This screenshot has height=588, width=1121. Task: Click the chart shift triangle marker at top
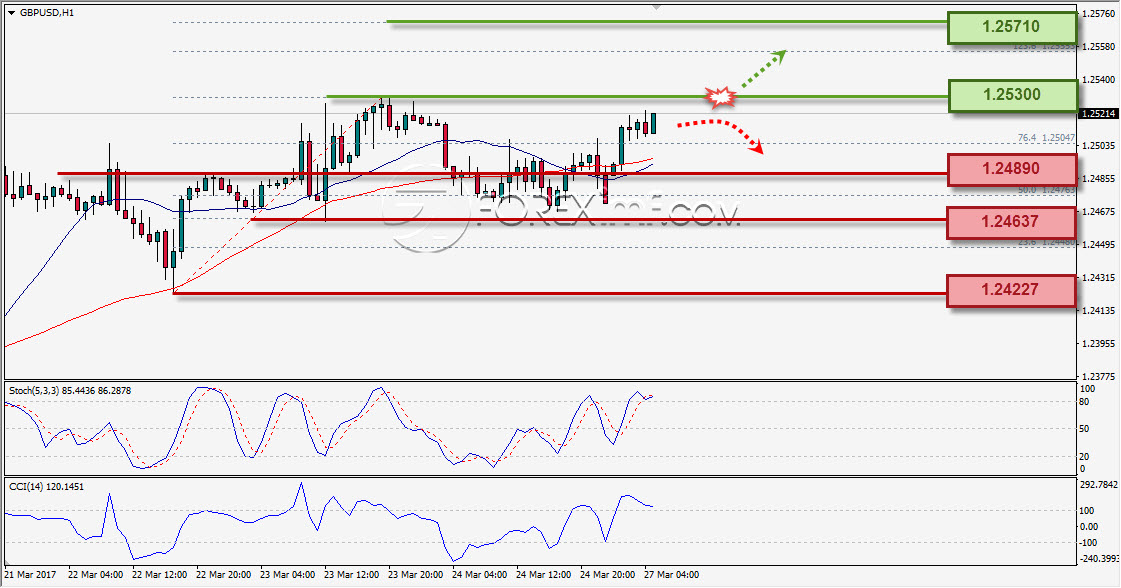coord(657,7)
